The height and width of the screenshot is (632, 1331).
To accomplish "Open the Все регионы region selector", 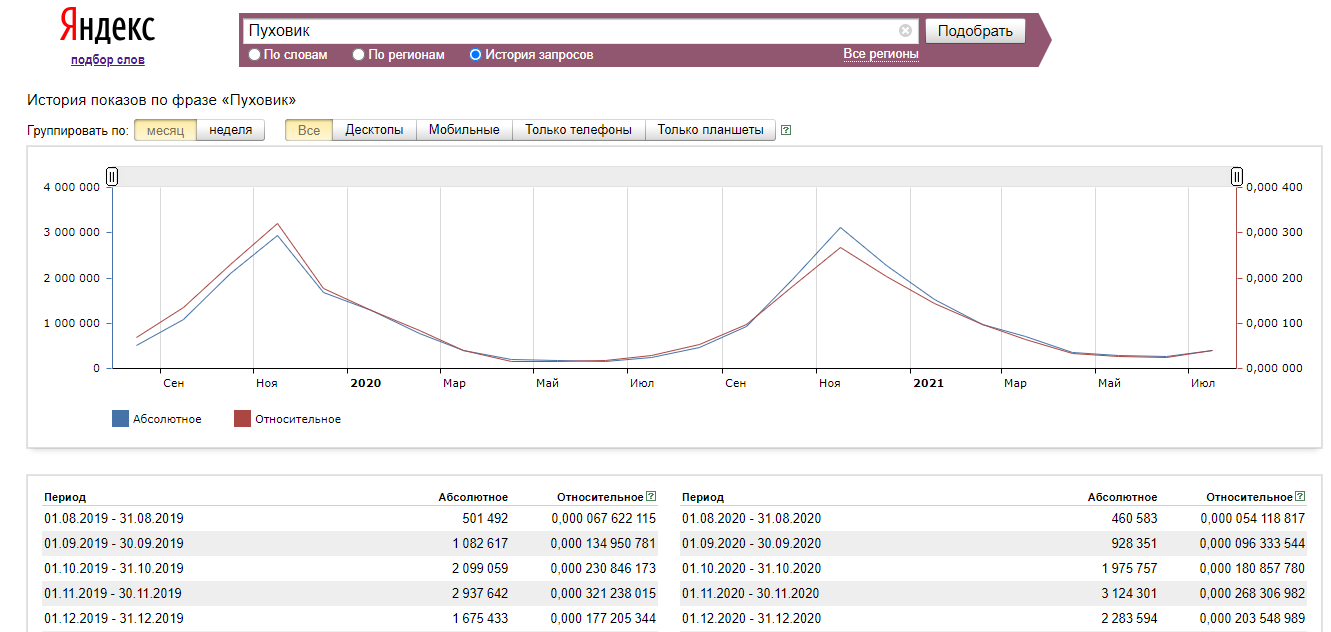I will coord(880,54).
